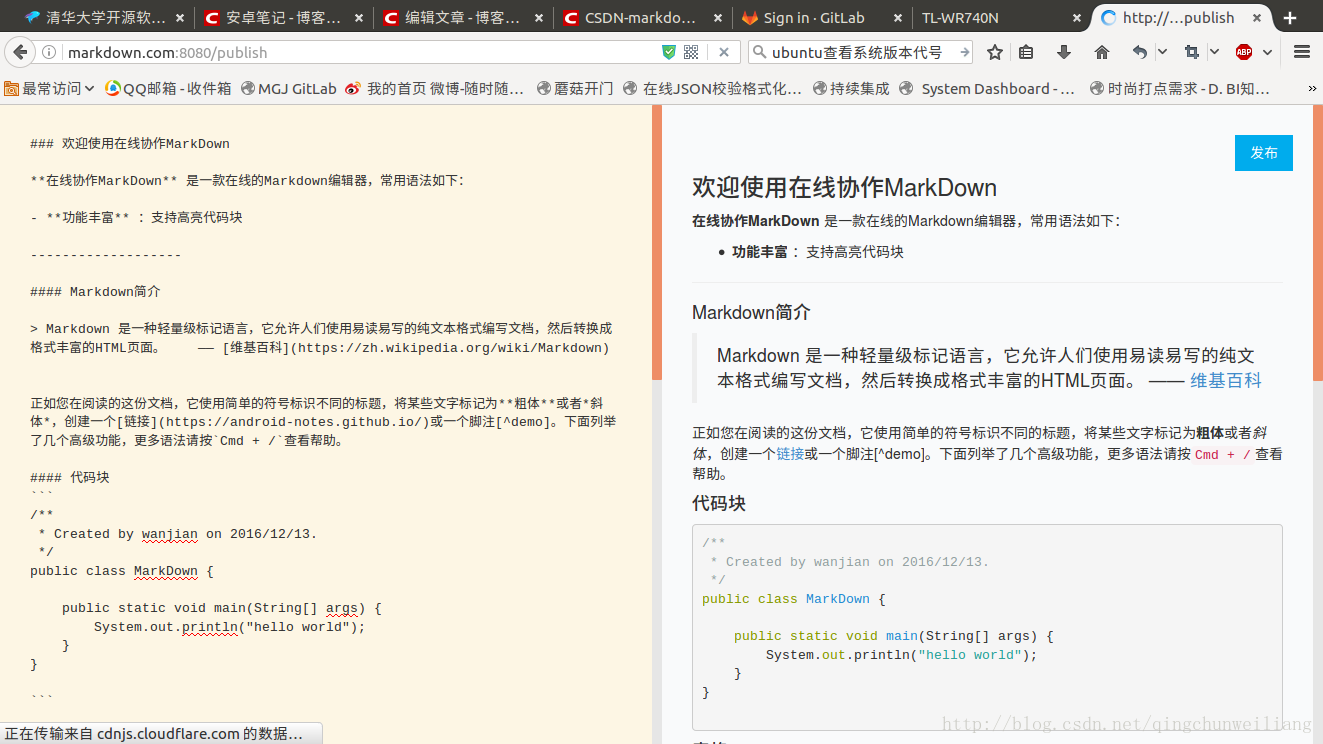The image size is (1323, 744).
Task: Click '#### Markdown简介' line in editor
Action: (x=95, y=292)
